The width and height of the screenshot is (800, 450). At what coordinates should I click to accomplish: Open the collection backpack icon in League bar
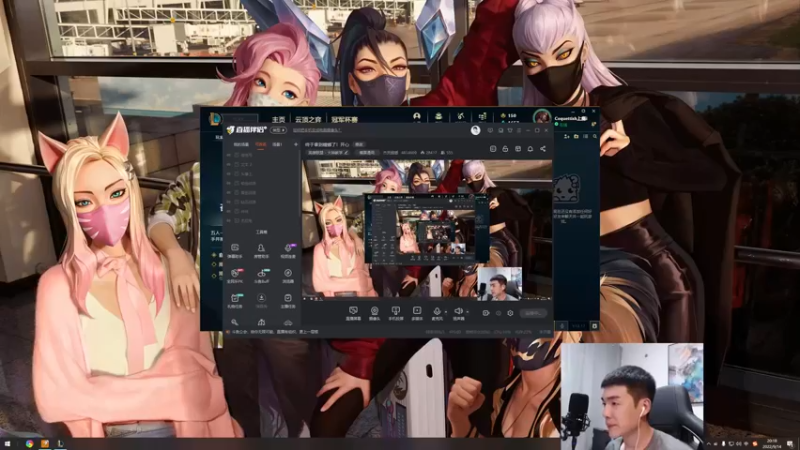tap(438, 116)
